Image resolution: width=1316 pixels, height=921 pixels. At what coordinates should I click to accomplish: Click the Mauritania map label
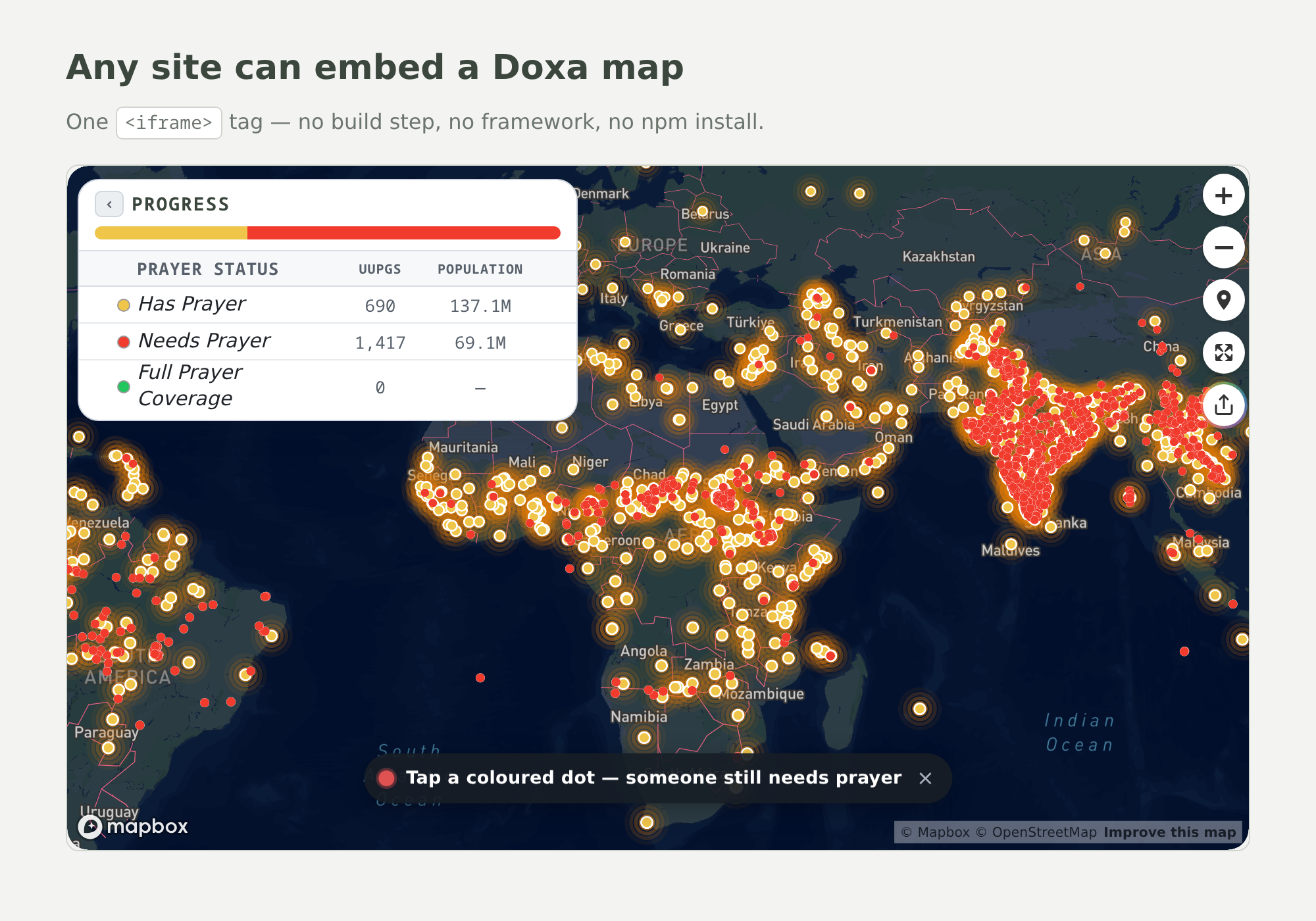[x=463, y=447]
